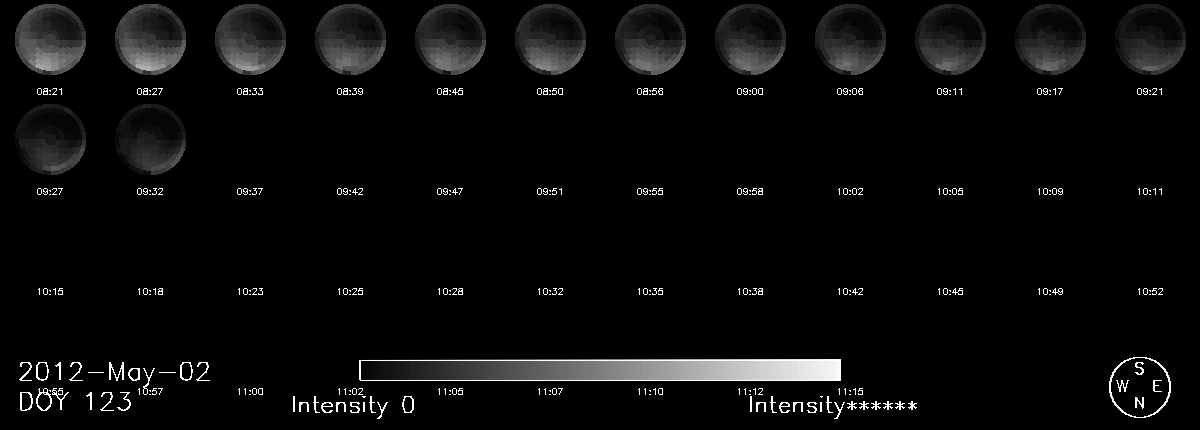
Task: Click the 11:02 time label
Action: [x=350, y=391]
